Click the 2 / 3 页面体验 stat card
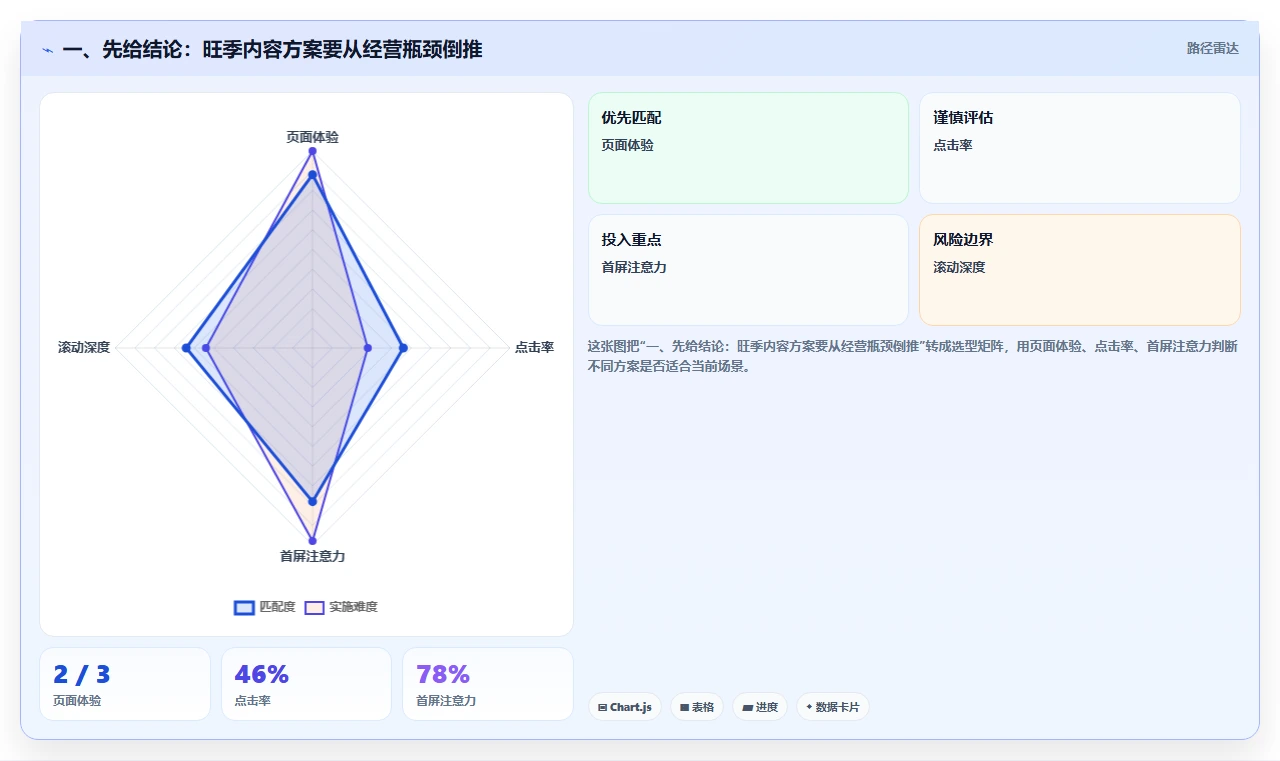The width and height of the screenshot is (1280, 761). tap(125, 684)
